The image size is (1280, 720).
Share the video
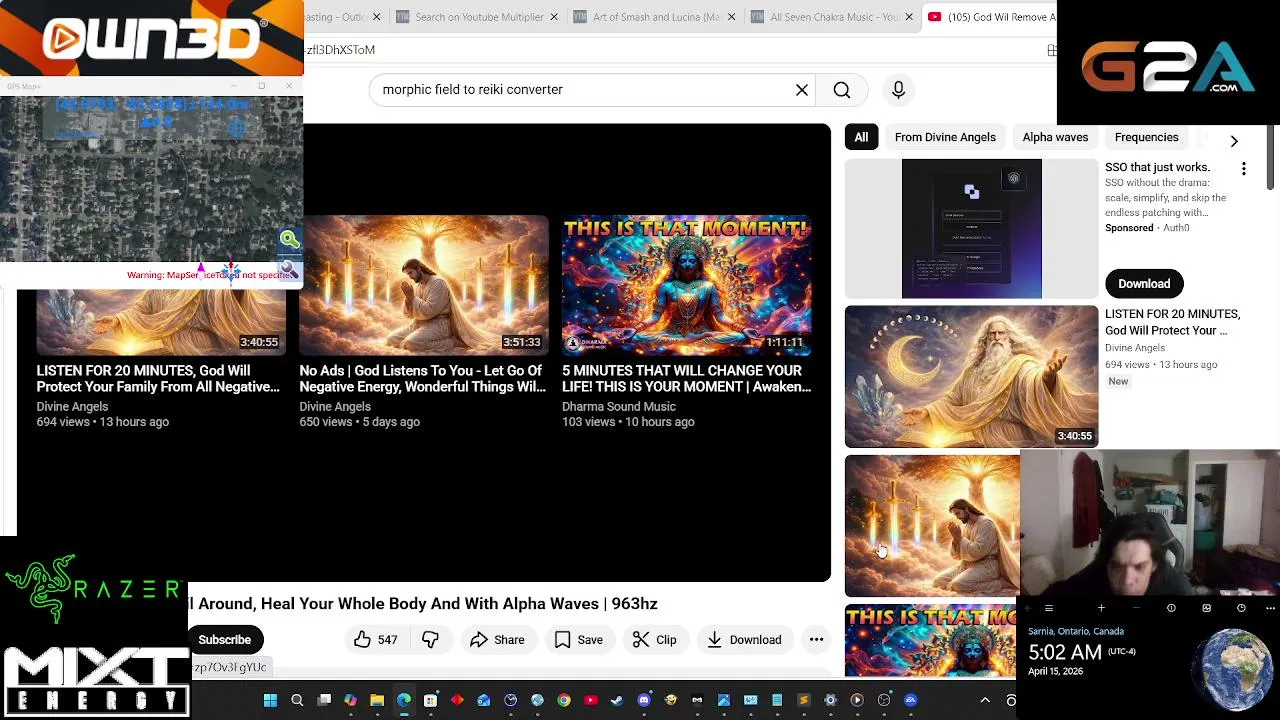(x=497, y=640)
